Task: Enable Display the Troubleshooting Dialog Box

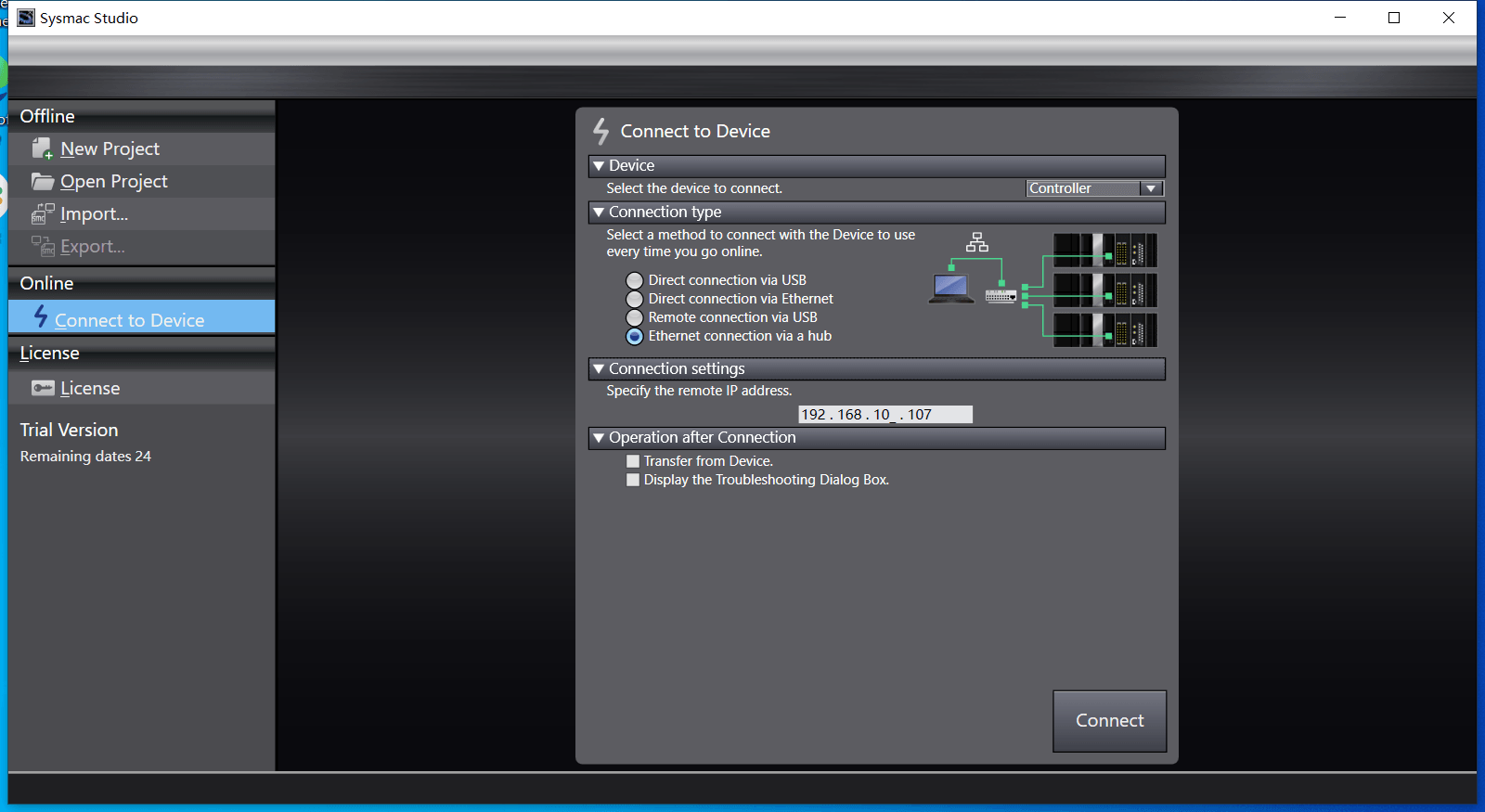Action: pyautogui.click(x=633, y=480)
